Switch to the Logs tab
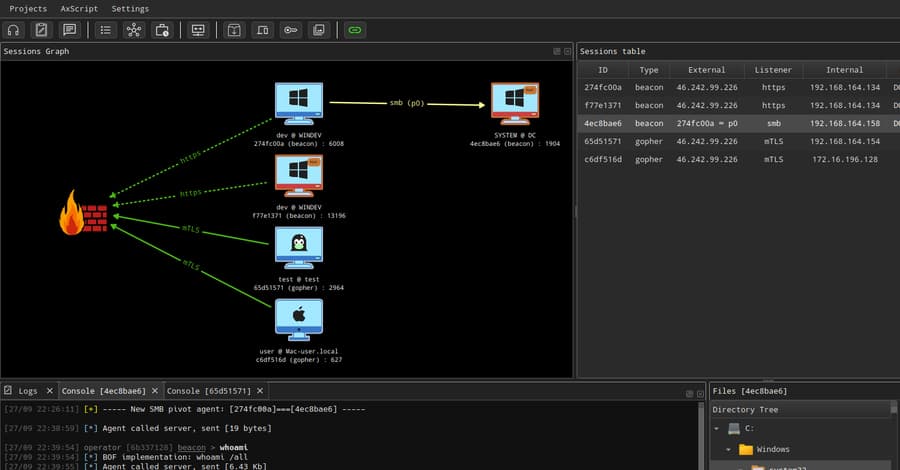The height and width of the screenshot is (470, 900). pos(27,390)
